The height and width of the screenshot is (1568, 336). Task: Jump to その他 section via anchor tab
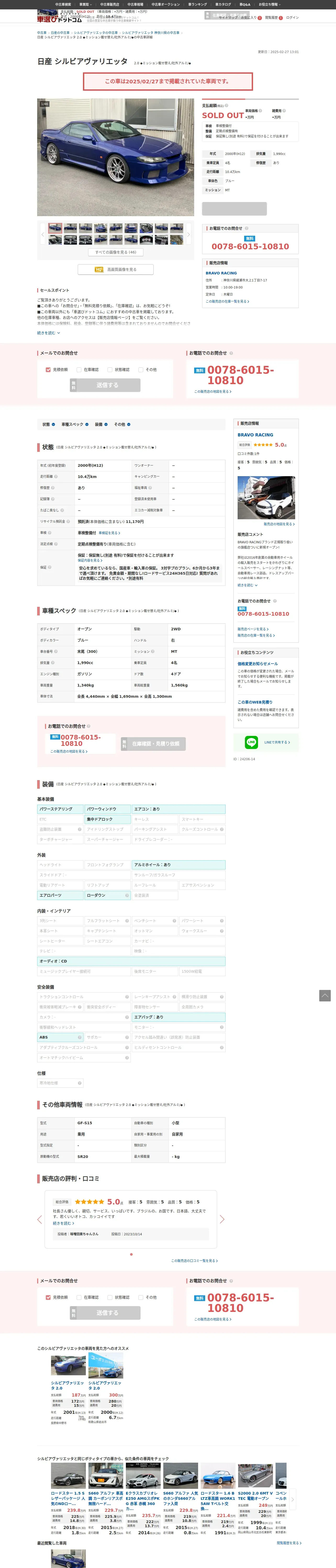[122, 424]
